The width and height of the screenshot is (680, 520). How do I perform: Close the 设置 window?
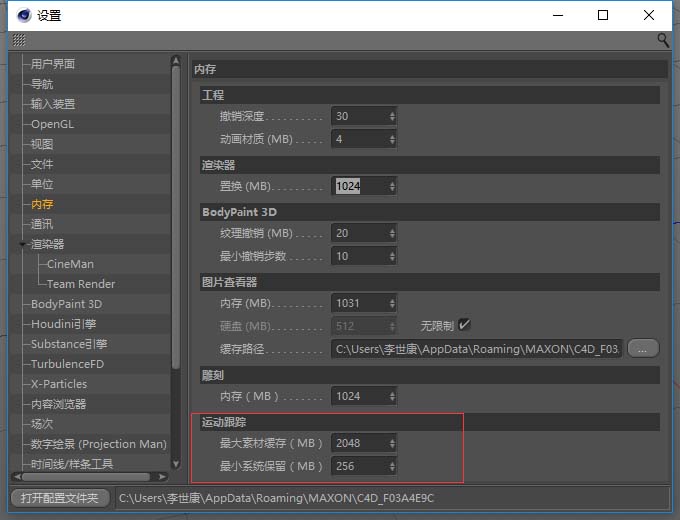click(x=649, y=15)
